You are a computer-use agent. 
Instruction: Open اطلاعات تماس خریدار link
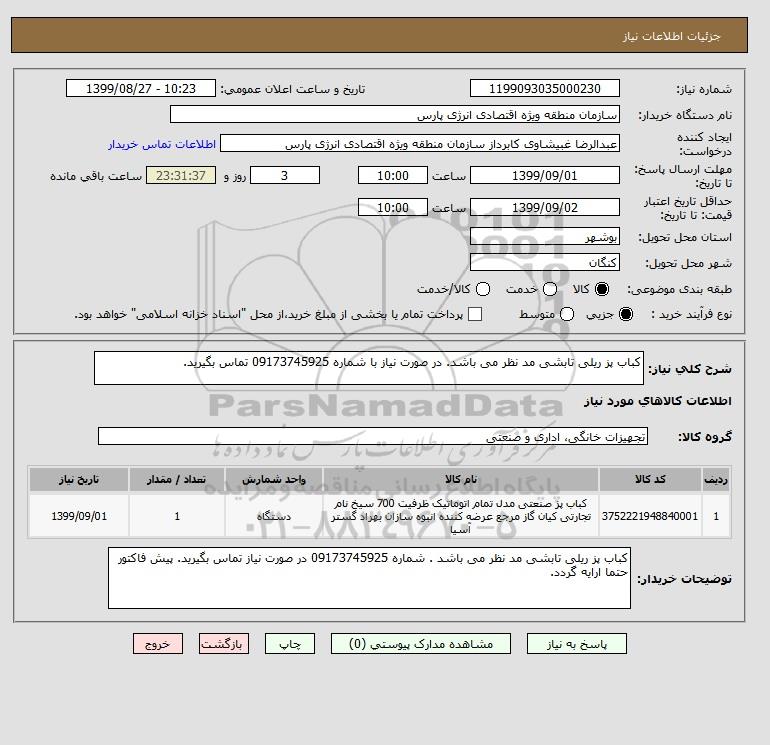pyautogui.click(x=162, y=144)
